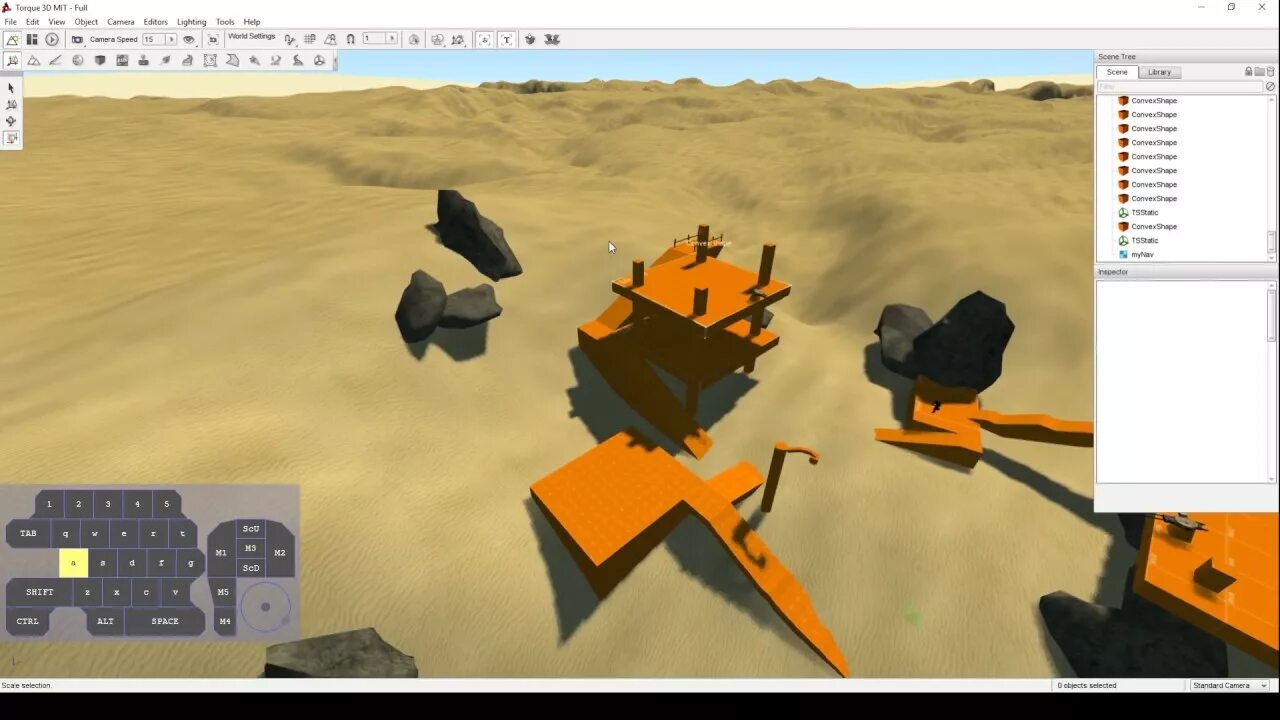1280x720 pixels.
Task: Click the play/run game icon
Action: click(52, 39)
